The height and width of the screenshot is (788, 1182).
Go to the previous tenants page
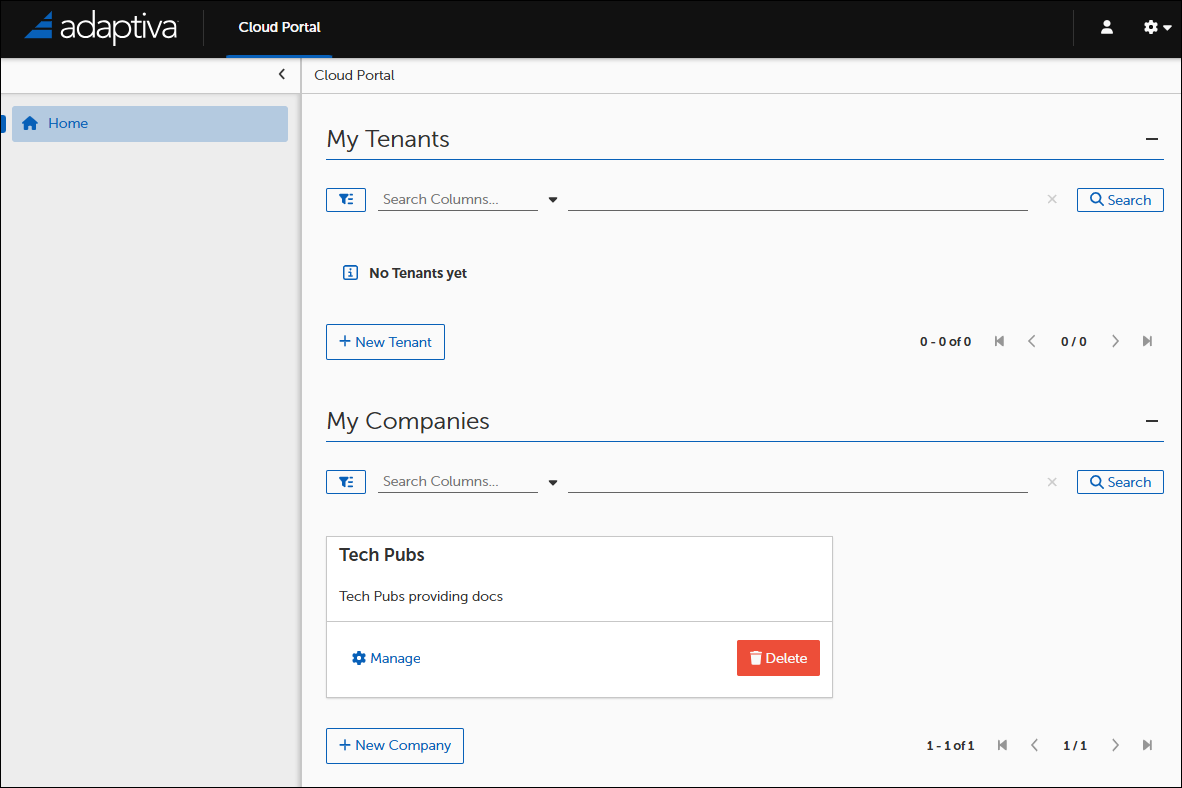pyautogui.click(x=1032, y=342)
